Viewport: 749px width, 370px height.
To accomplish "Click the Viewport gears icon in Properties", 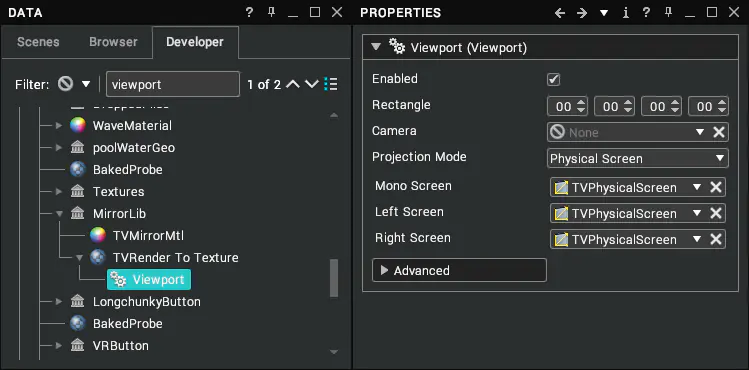I will click(x=396, y=47).
